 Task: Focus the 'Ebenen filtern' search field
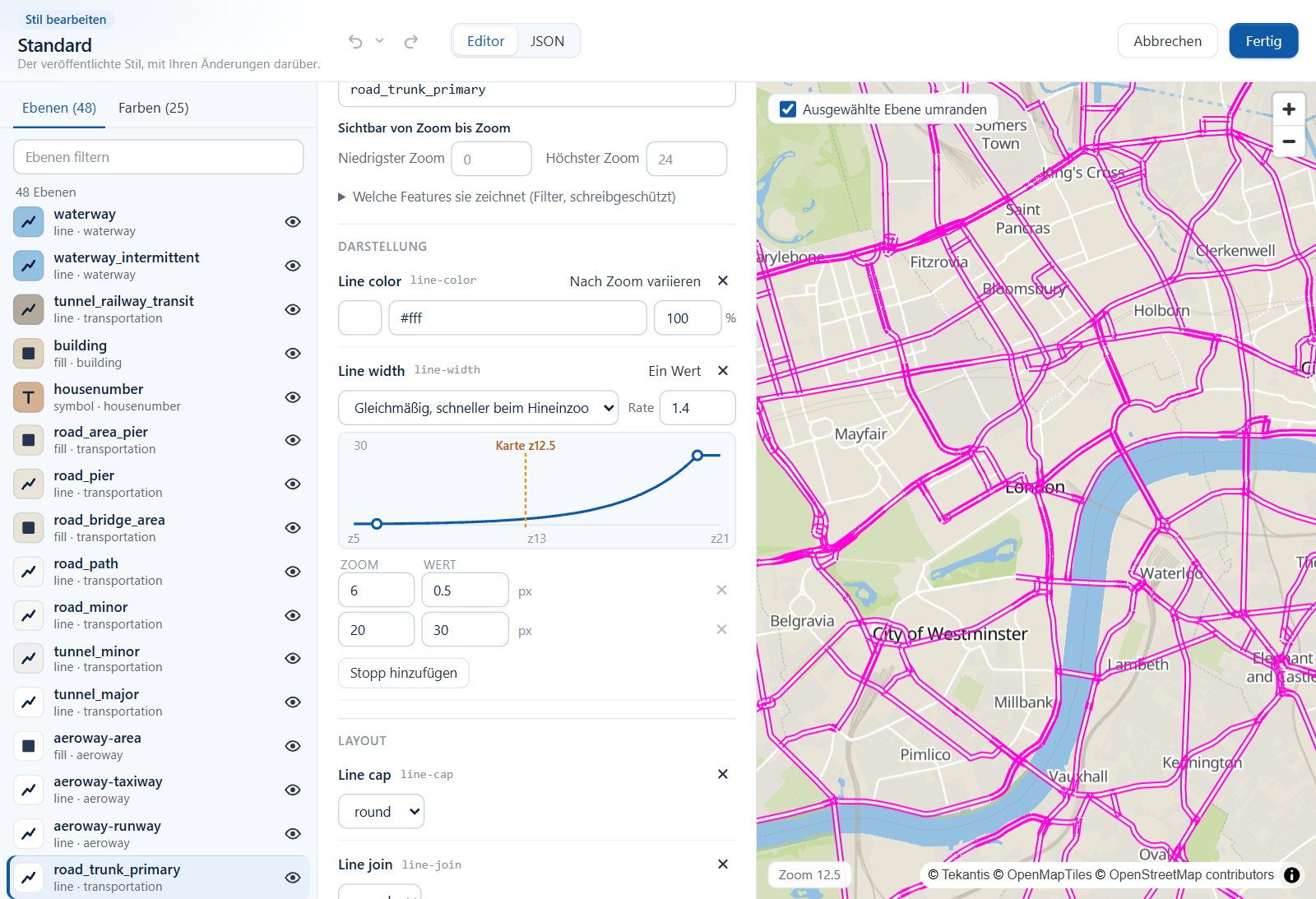pos(159,157)
